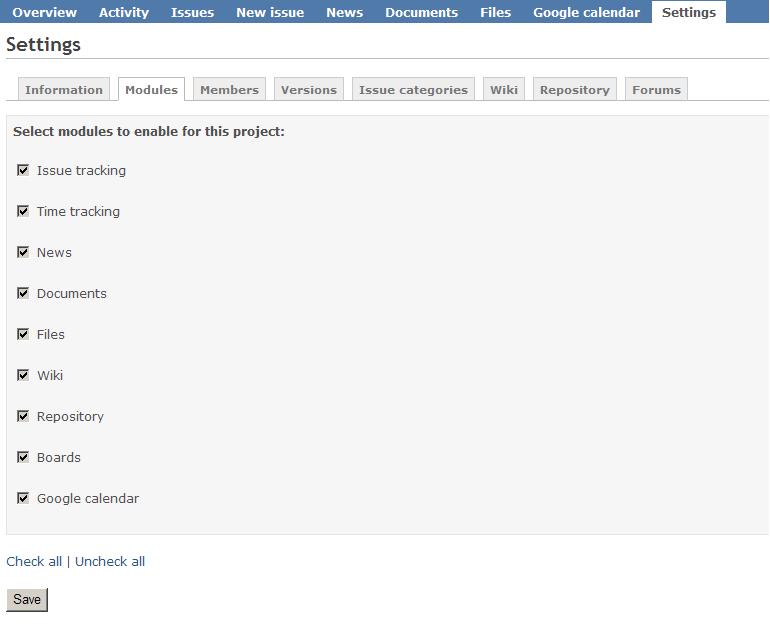Toggle the Time tracking checkbox
Screen dimensions: 770x627
pos(23,211)
